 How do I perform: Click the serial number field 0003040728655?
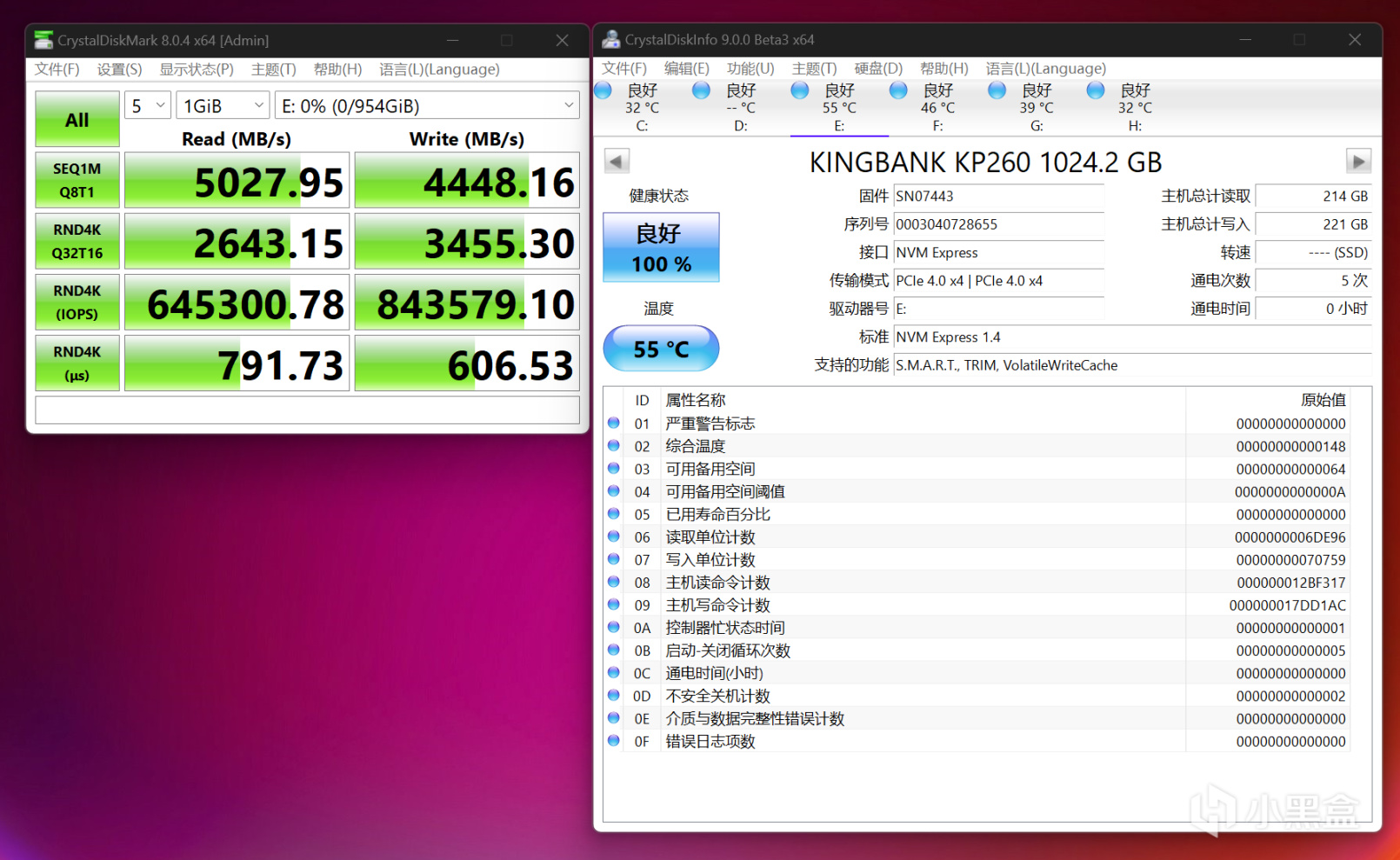tap(998, 224)
